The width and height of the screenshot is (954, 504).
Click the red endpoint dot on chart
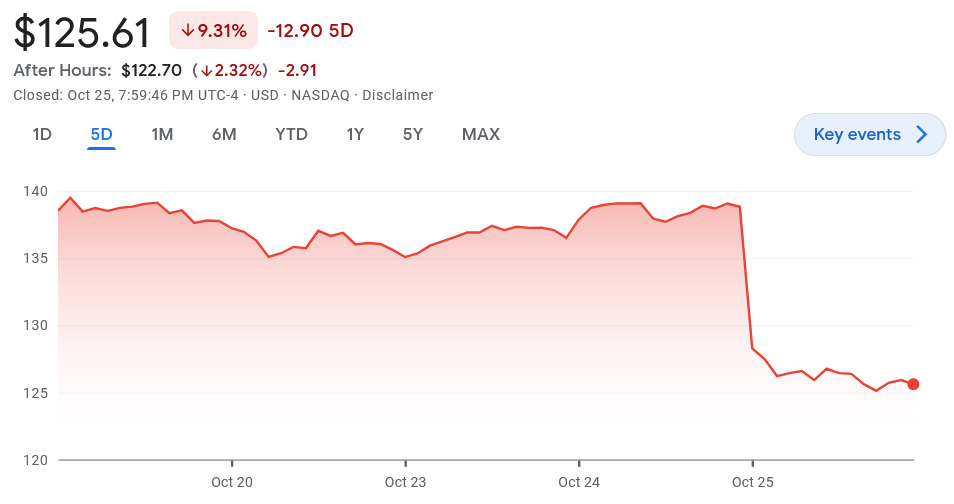pos(913,384)
